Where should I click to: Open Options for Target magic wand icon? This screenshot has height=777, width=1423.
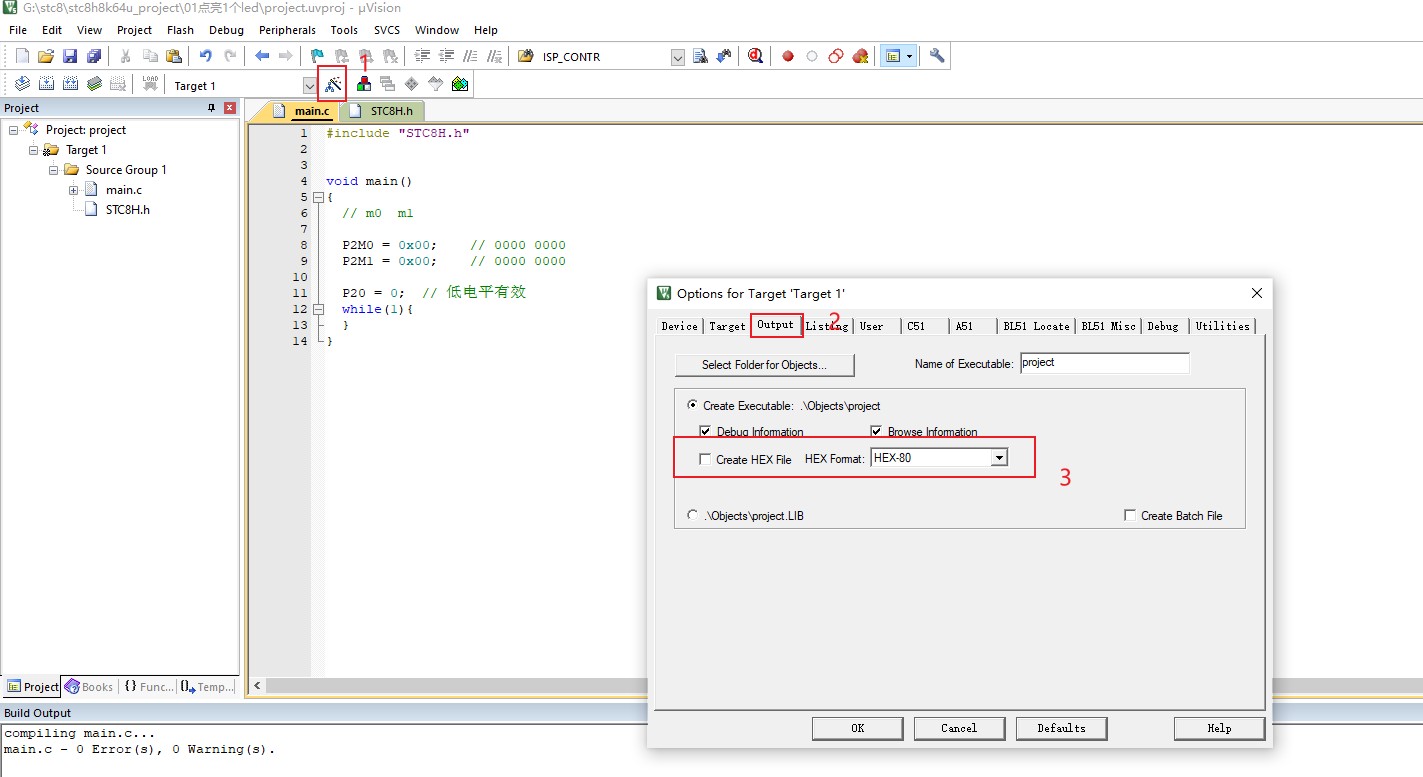click(333, 84)
